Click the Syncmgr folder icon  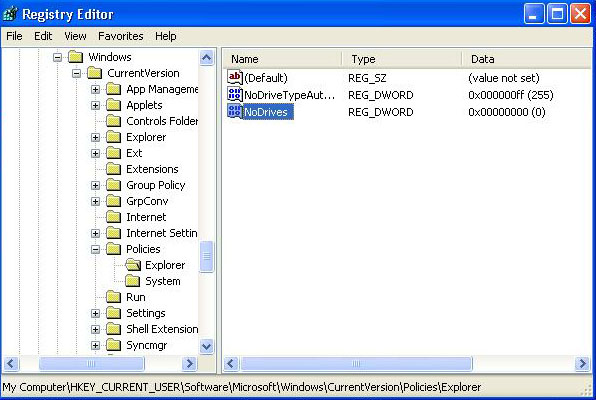[x=113, y=345]
